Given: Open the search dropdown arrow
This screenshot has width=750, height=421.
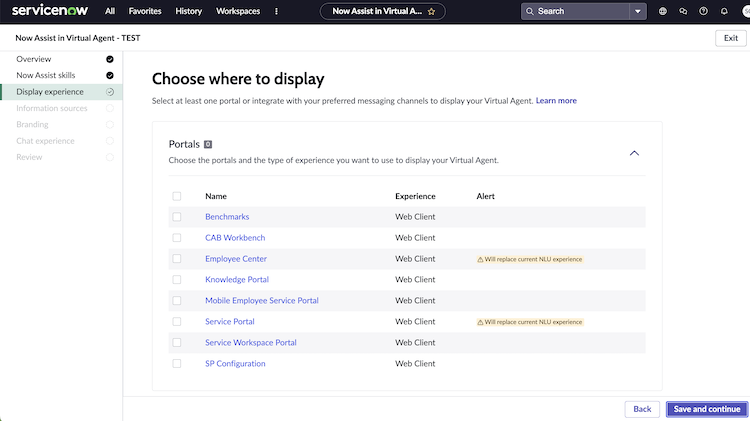Looking at the screenshot, I should point(638,11).
